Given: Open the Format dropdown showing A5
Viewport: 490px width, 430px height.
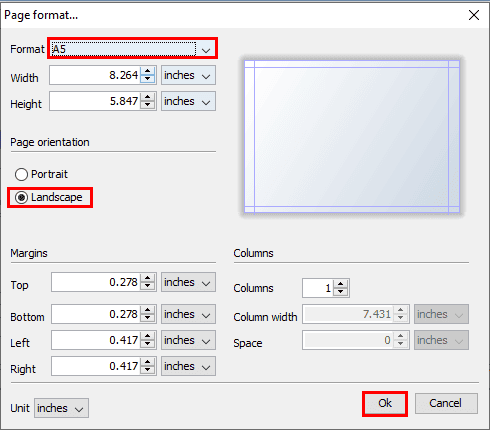Looking at the screenshot, I should click(132, 49).
